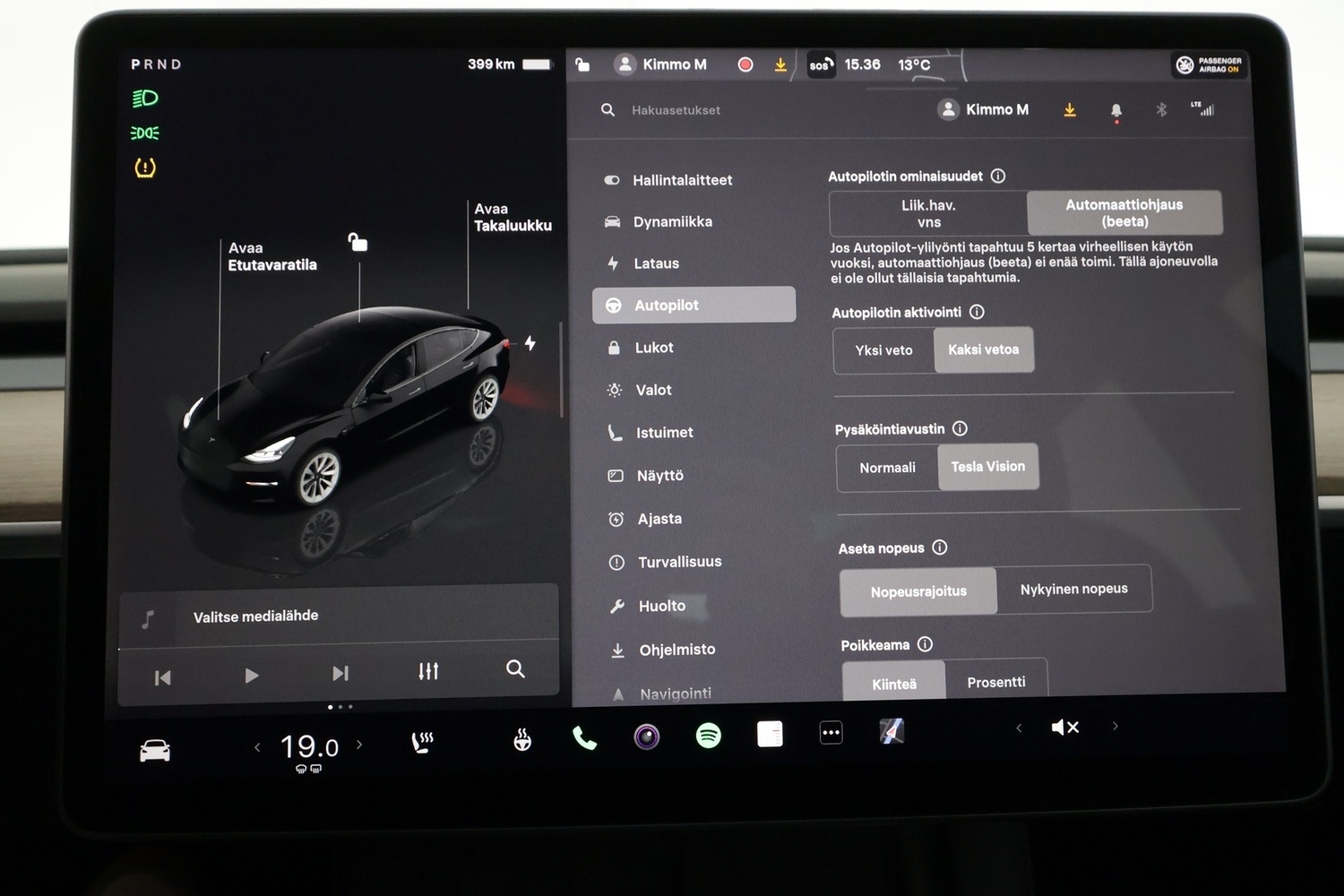Turn on the steering wheel heater
The width and height of the screenshot is (1344, 896).
tap(522, 739)
